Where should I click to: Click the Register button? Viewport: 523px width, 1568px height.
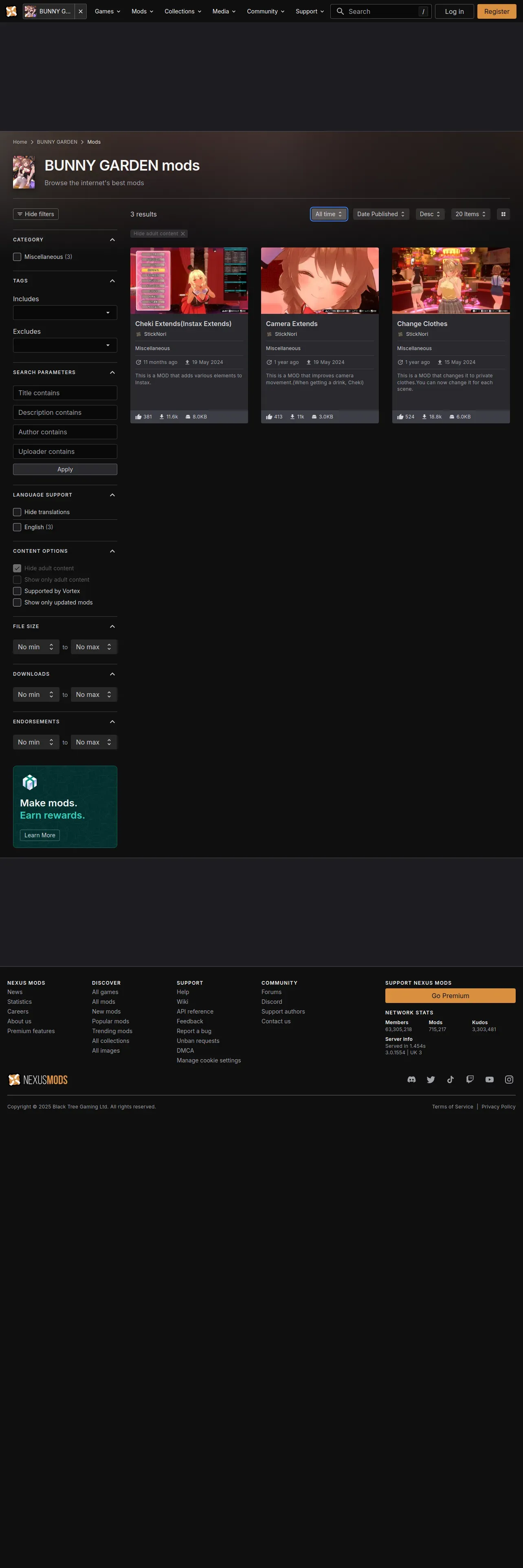[x=497, y=11]
